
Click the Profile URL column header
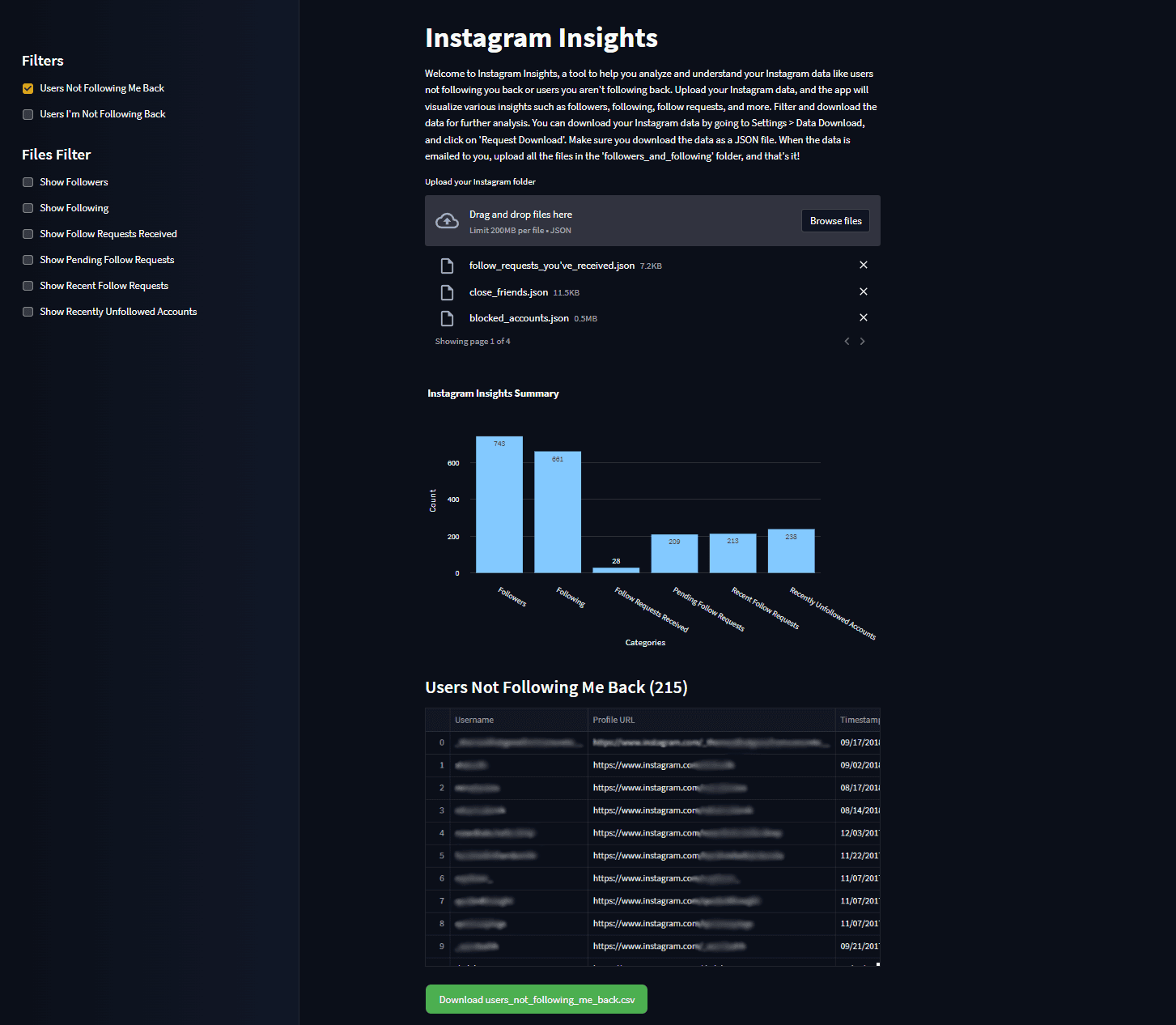pos(711,720)
